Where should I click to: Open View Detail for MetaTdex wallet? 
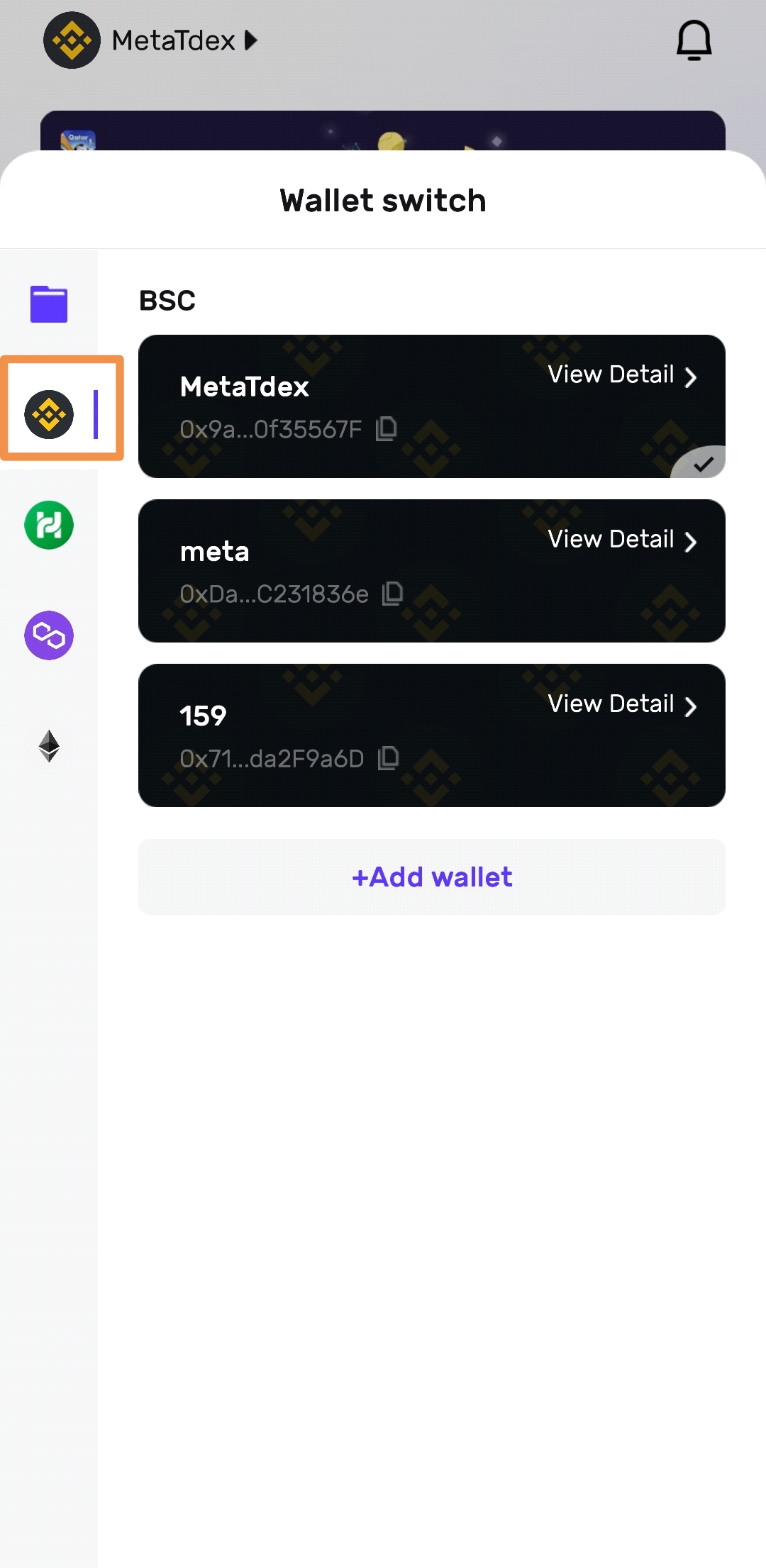point(622,375)
